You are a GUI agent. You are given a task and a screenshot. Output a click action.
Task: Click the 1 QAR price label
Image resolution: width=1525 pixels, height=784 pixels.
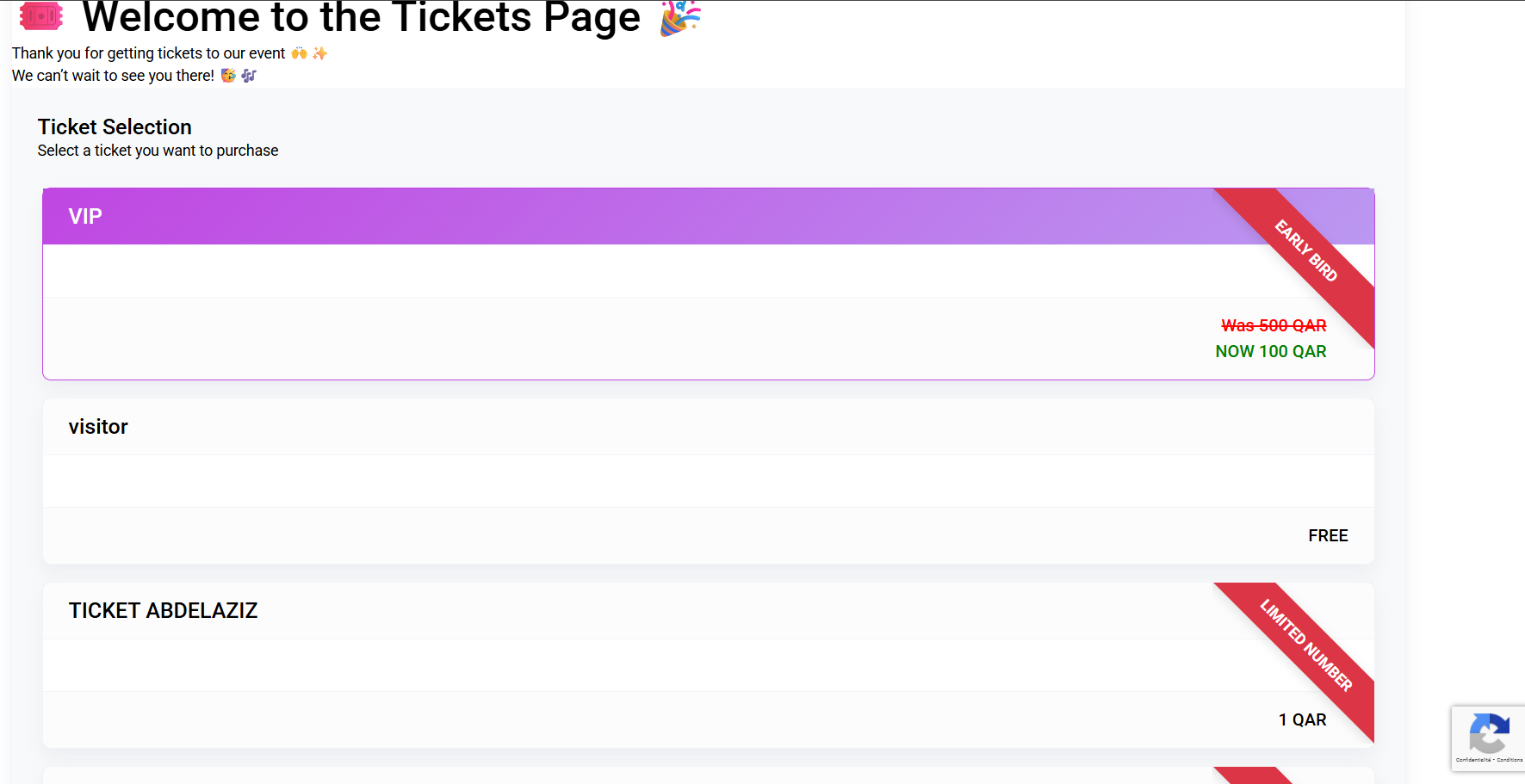(1302, 719)
